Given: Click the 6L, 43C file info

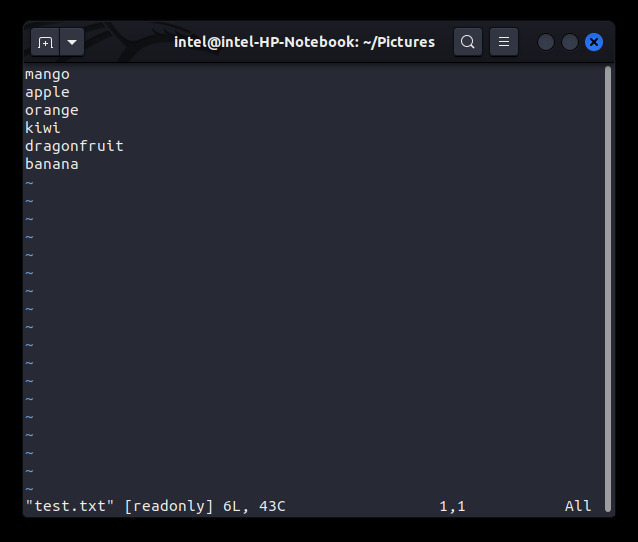Looking at the screenshot, I should pos(254,506).
